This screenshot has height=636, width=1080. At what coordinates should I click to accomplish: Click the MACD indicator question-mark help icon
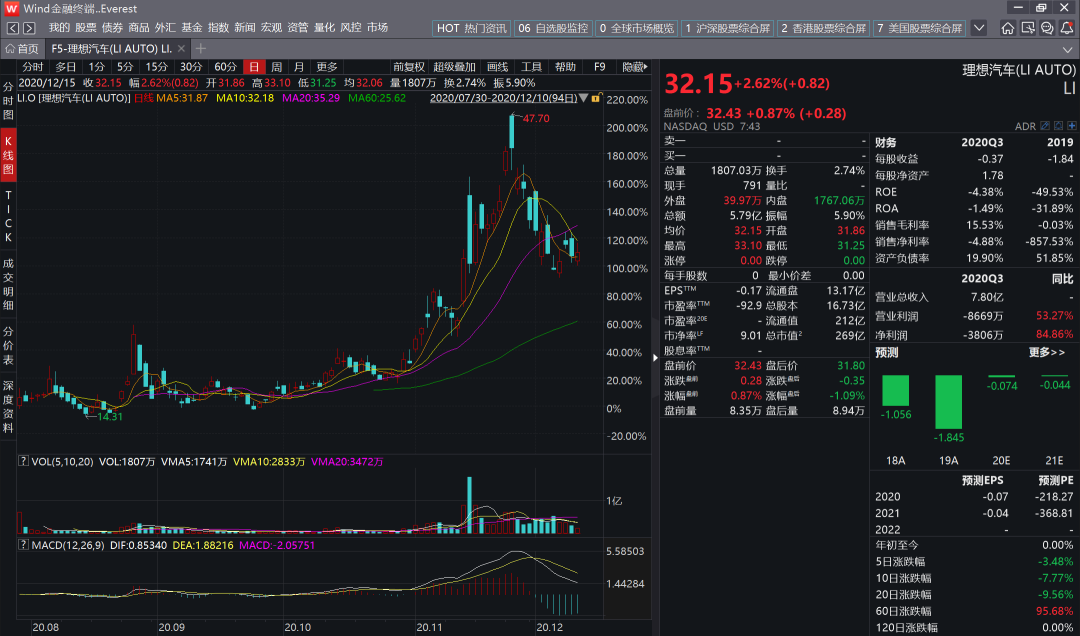point(22,544)
